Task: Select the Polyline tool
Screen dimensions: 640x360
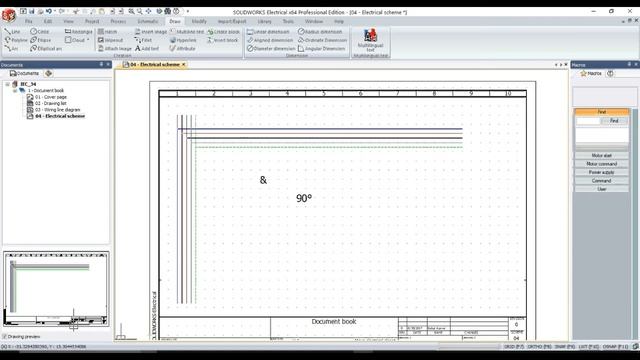Action: coord(16,40)
